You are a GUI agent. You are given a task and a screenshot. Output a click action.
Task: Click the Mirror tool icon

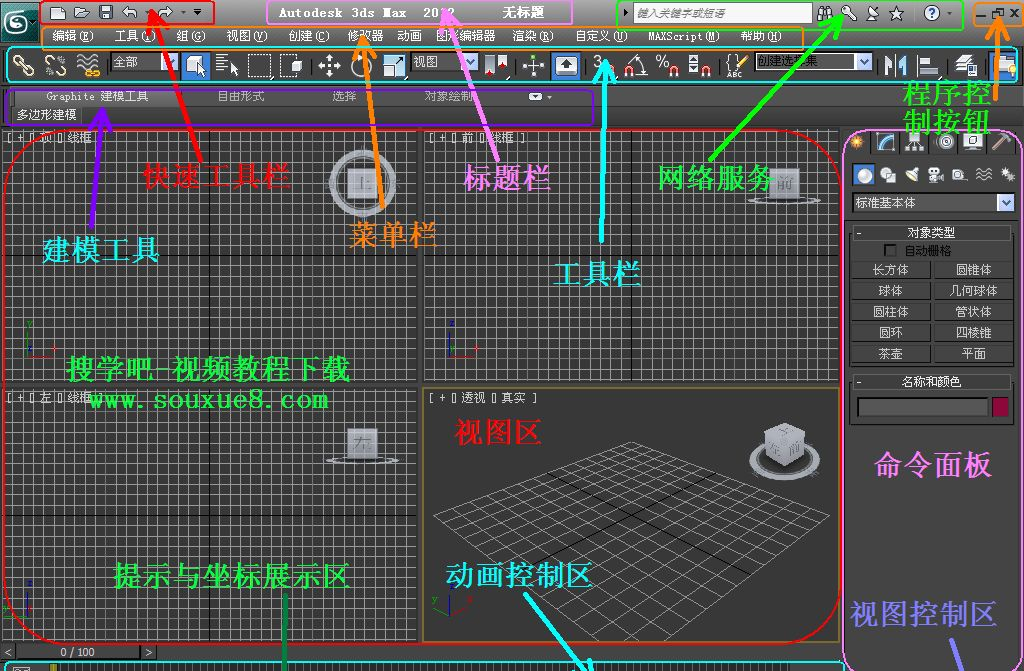pyautogui.click(x=895, y=65)
